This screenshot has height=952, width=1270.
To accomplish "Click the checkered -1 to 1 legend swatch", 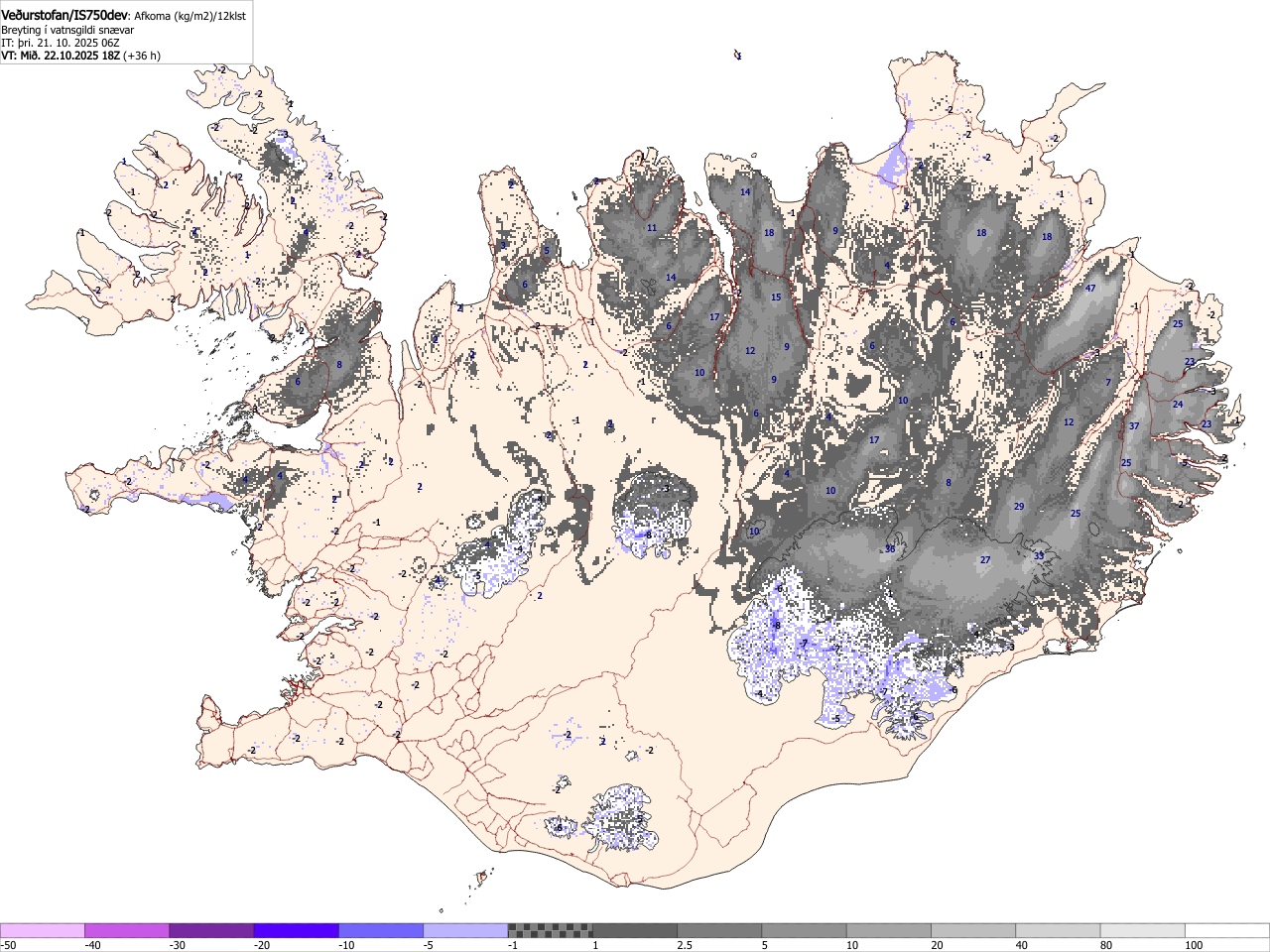I will point(551,930).
